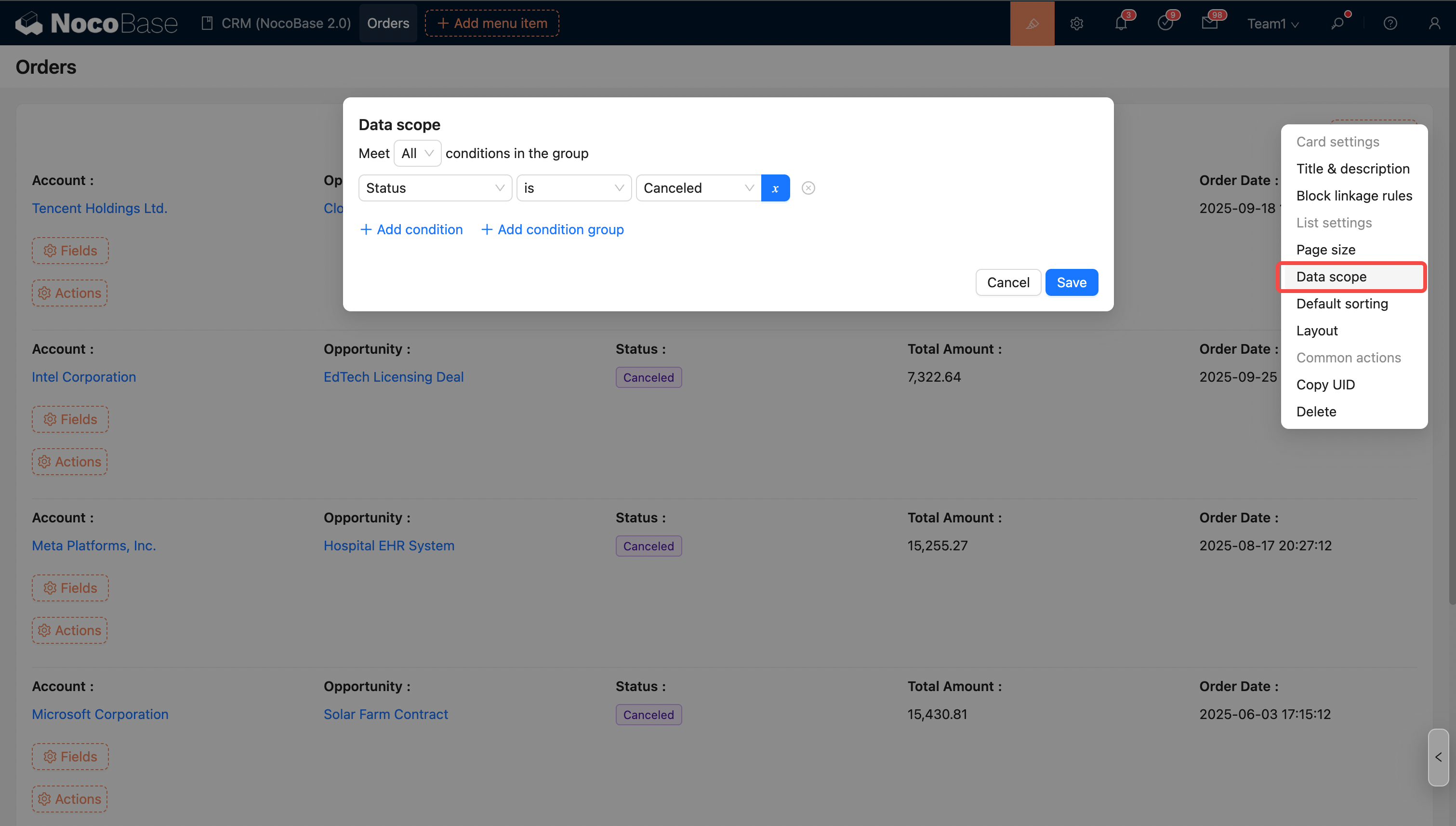Open the mail inbox icon
1456x826 pixels.
(x=1209, y=23)
